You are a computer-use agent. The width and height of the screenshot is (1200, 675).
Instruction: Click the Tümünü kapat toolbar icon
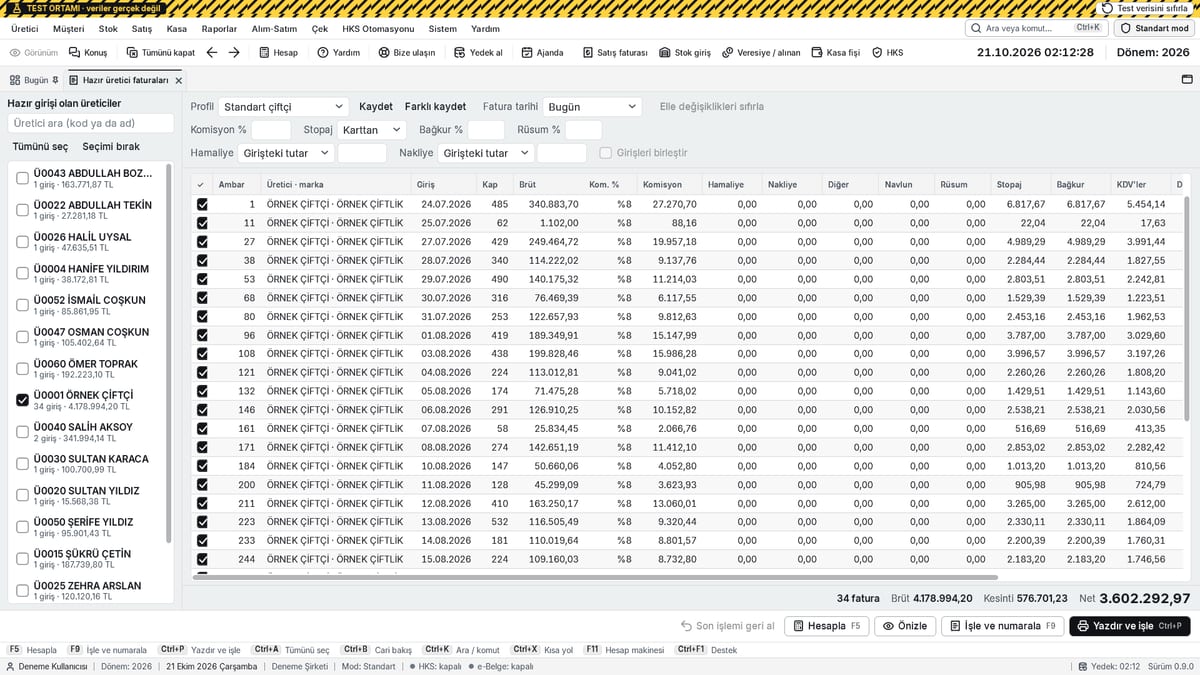point(131,52)
